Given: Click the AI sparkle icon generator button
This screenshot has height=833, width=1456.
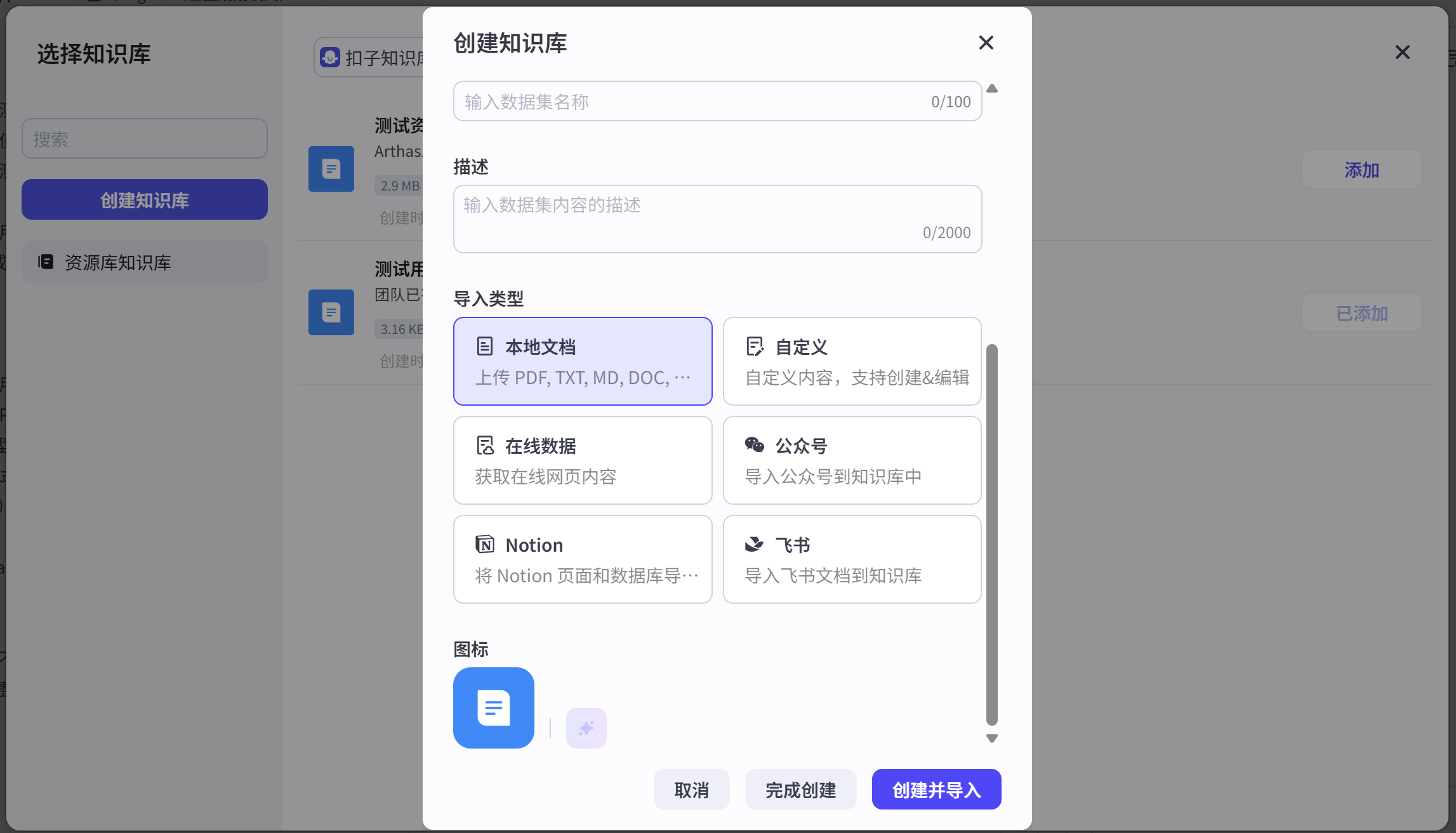Looking at the screenshot, I should [586, 728].
